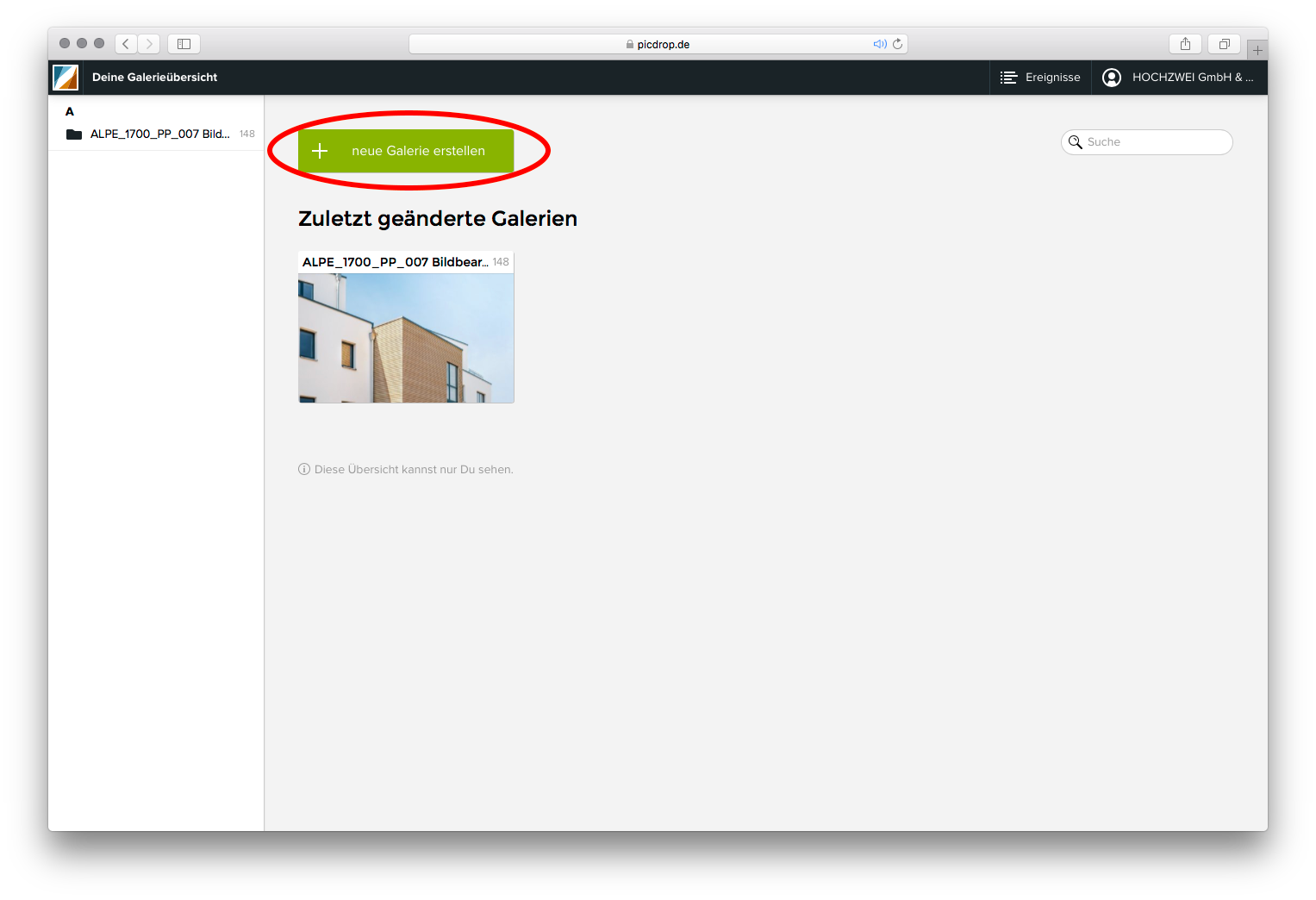Click the ALPE_1700_PP_007 Bildbear gallery title

click(395, 262)
